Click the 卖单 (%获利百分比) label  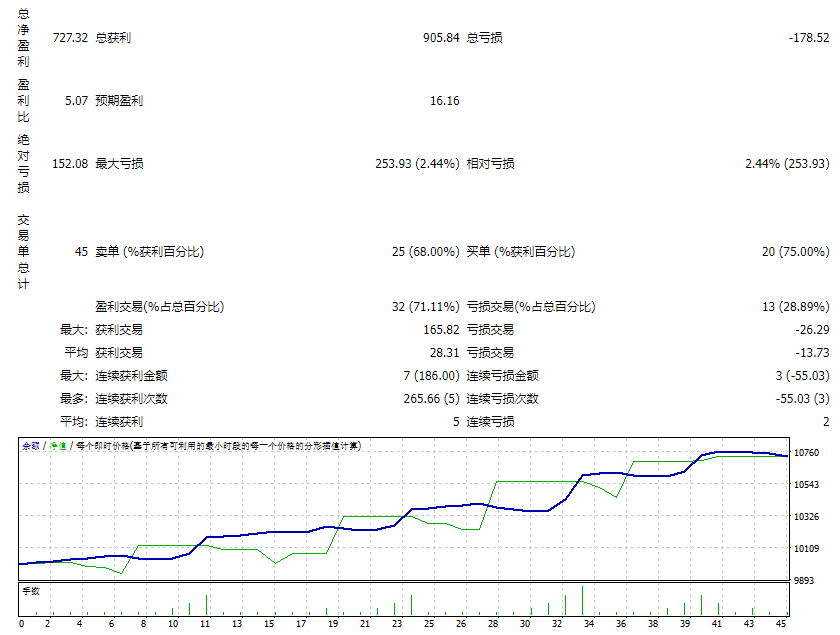click(x=149, y=252)
